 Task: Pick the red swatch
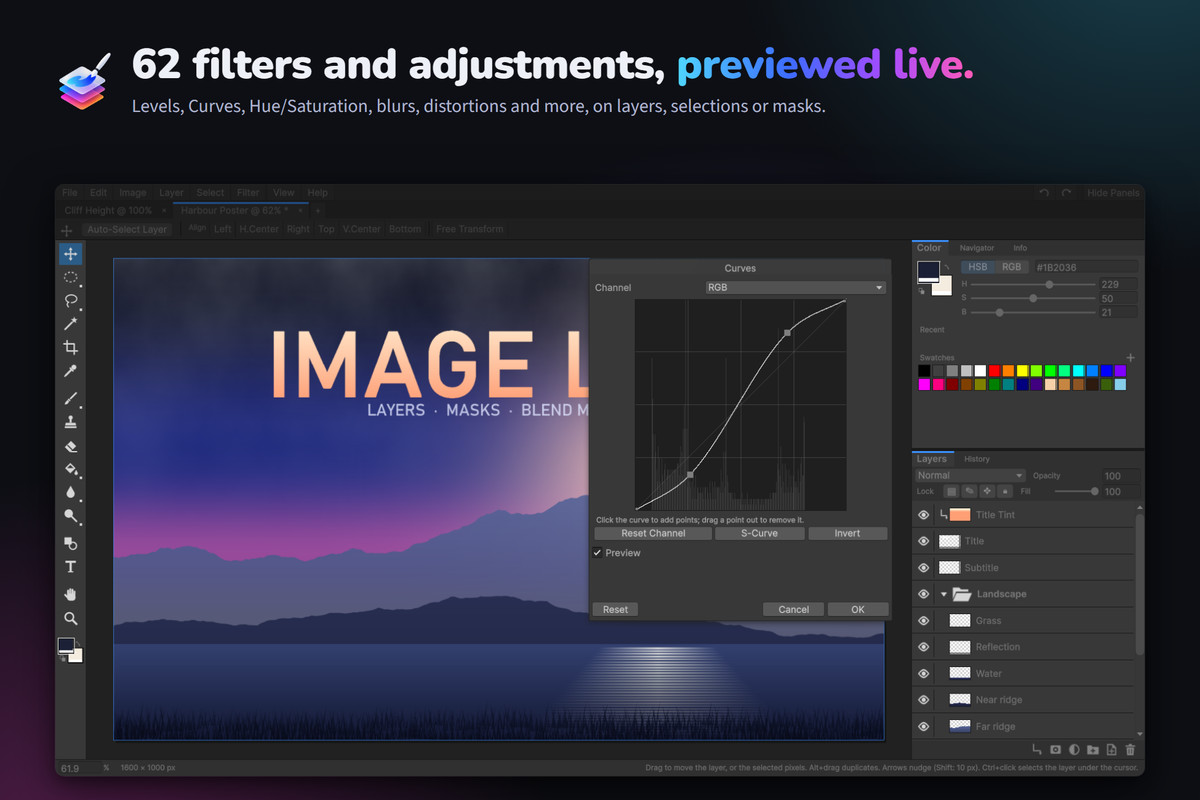tap(994, 371)
